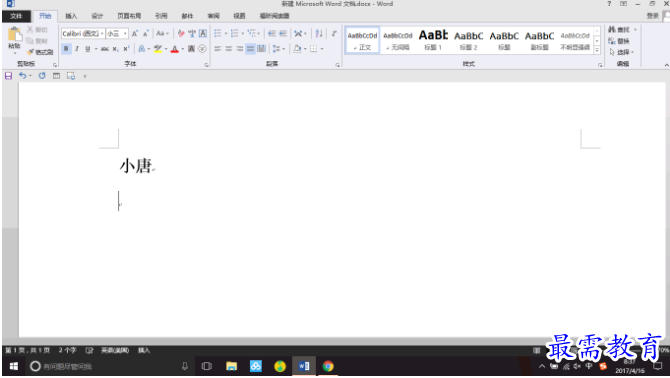Viewport: 670px width, 378px height.
Task: Center align the text
Action: click(229, 49)
